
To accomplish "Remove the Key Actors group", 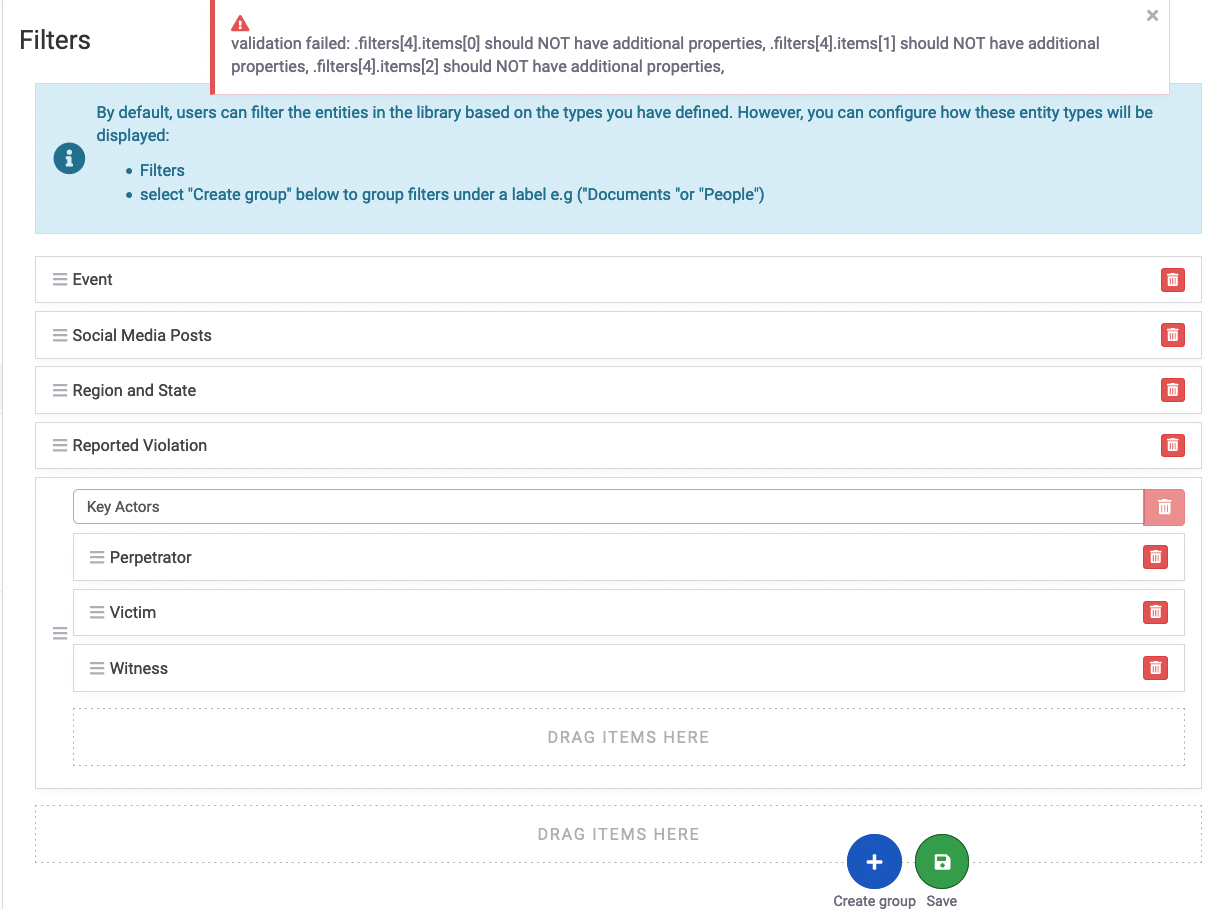I will 1163,507.
